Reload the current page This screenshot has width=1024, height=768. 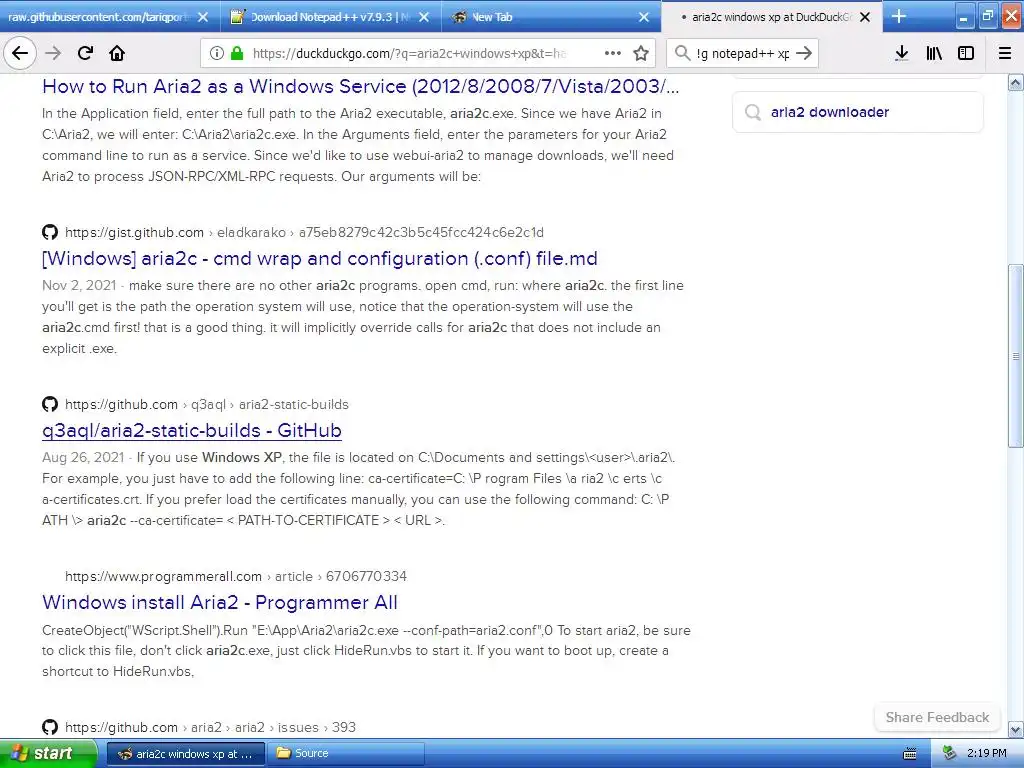click(85, 53)
